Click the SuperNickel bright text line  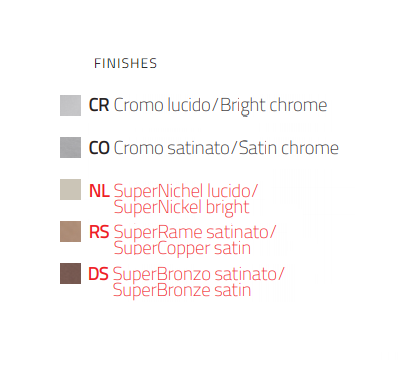(181, 207)
